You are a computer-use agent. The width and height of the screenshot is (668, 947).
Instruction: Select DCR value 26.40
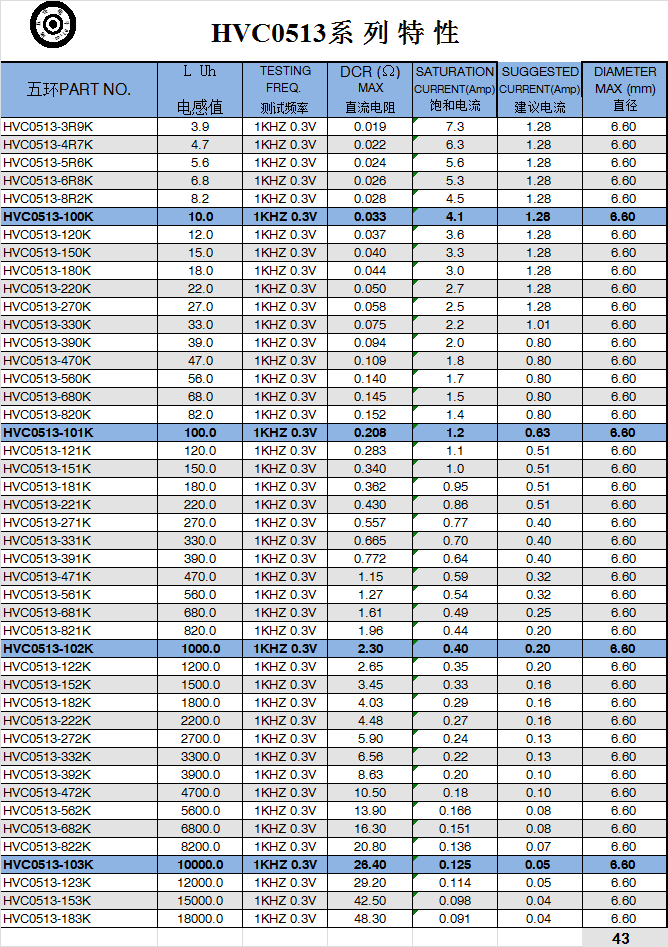370,865
